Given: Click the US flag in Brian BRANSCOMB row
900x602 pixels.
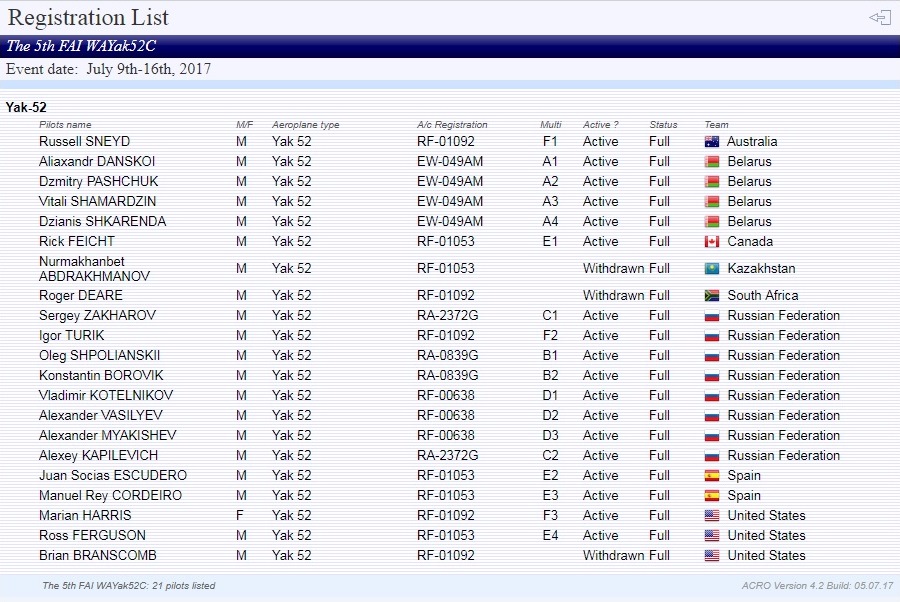Looking at the screenshot, I should (712, 556).
